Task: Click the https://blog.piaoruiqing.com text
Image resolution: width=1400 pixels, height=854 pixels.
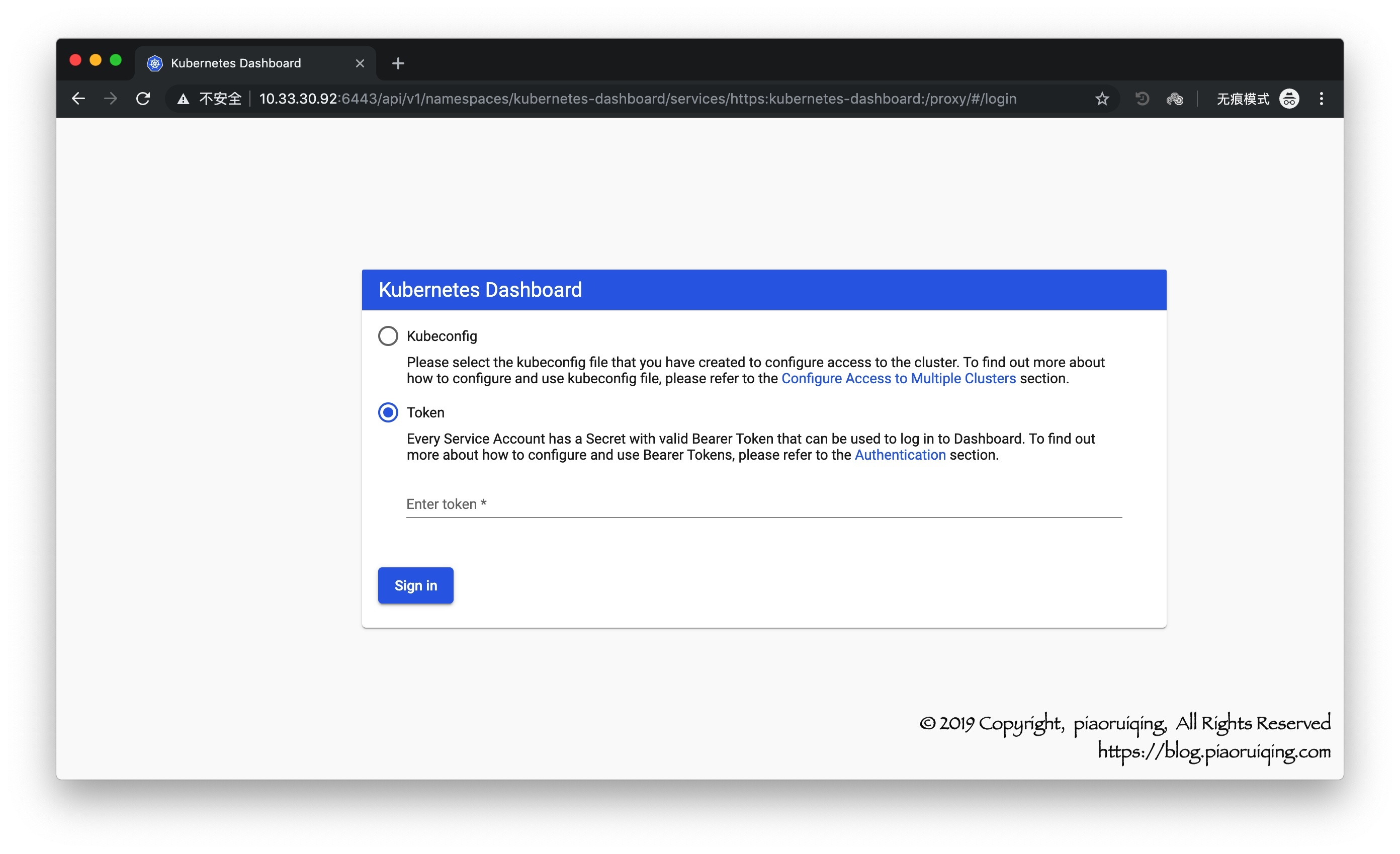Action: [1214, 751]
